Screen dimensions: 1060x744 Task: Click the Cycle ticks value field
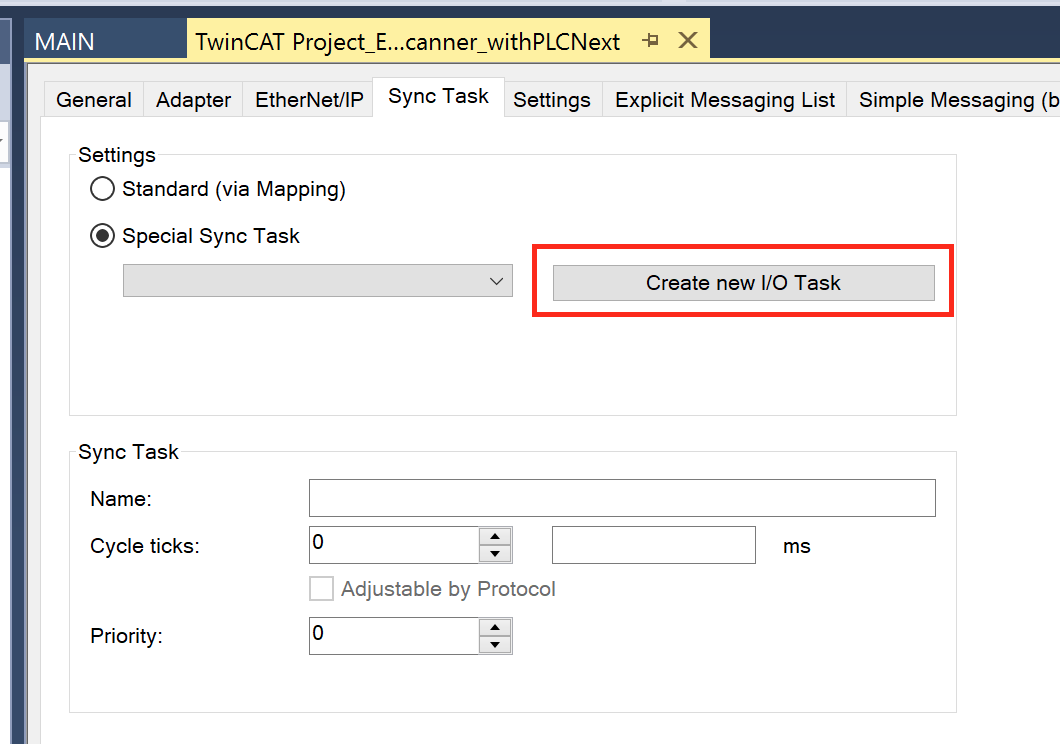point(394,545)
